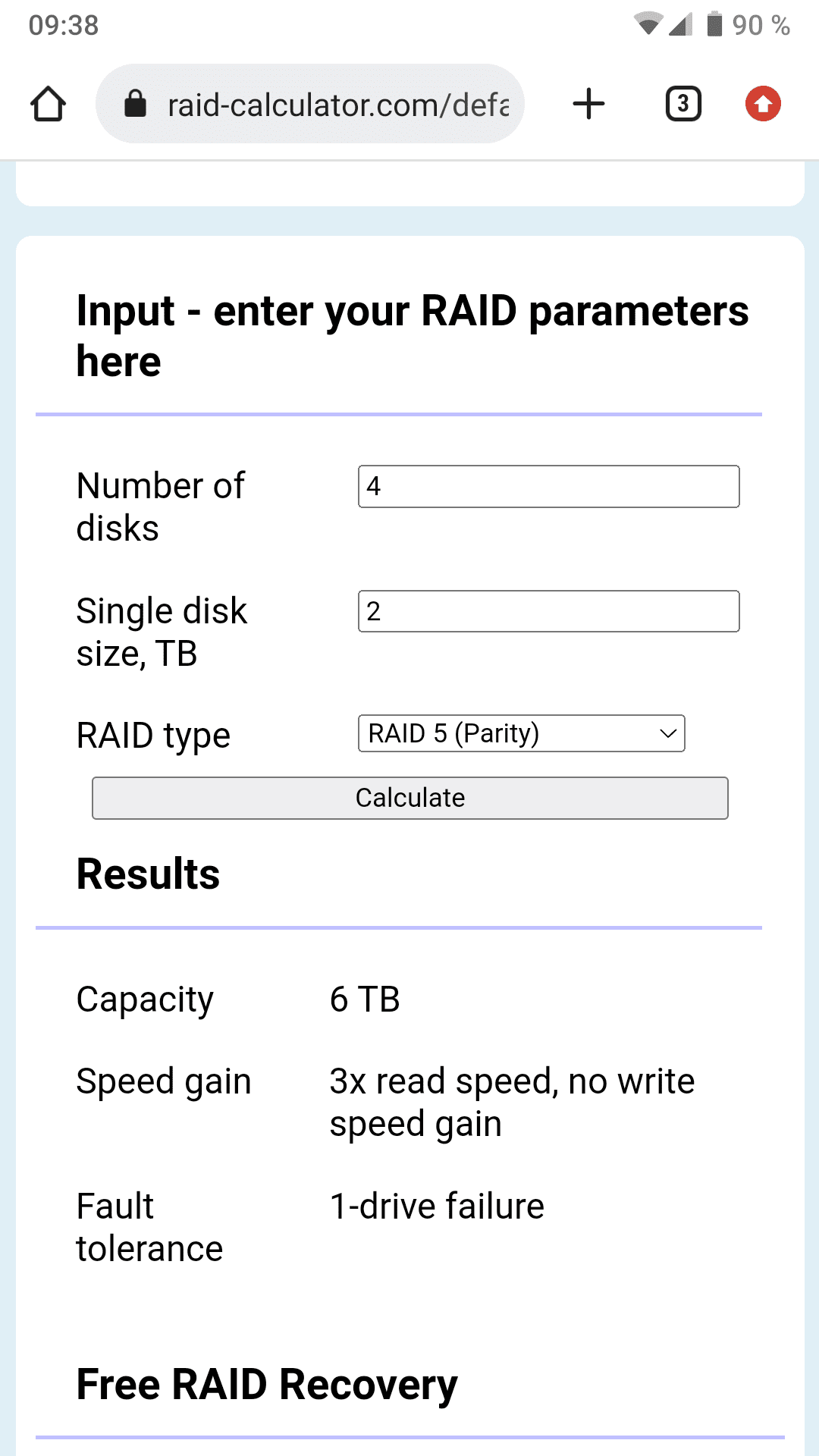Open a new tab with plus icon

(588, 104)
